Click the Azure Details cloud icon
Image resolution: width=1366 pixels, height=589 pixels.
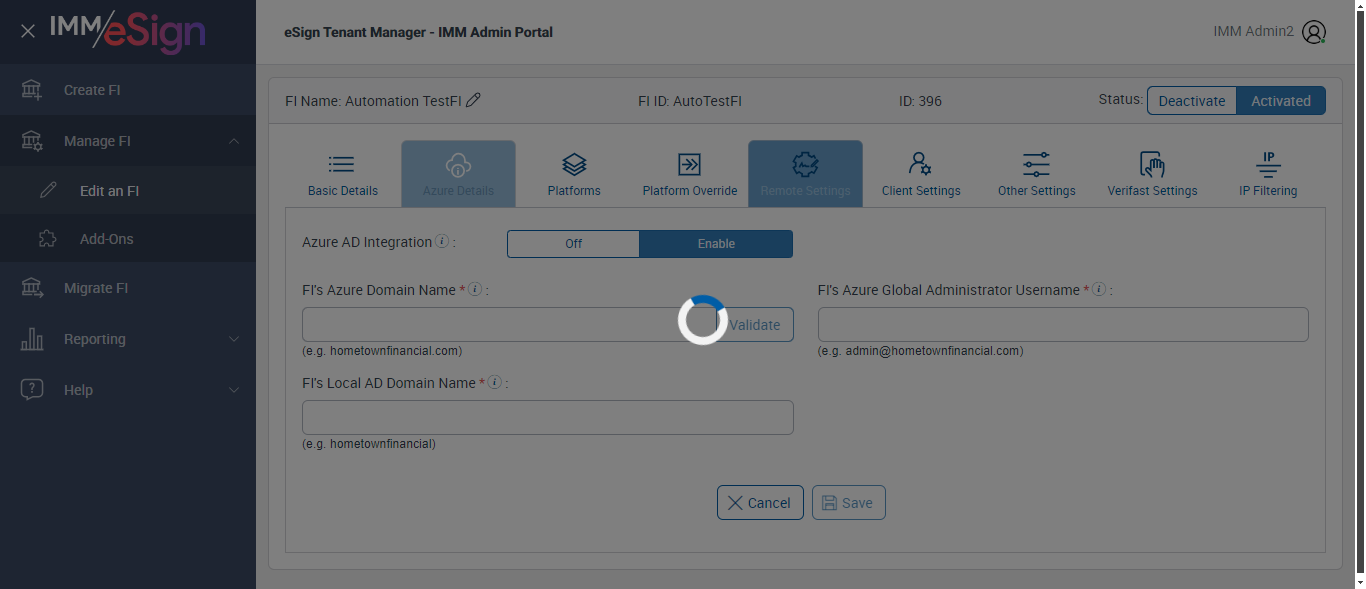click(458, 164)
